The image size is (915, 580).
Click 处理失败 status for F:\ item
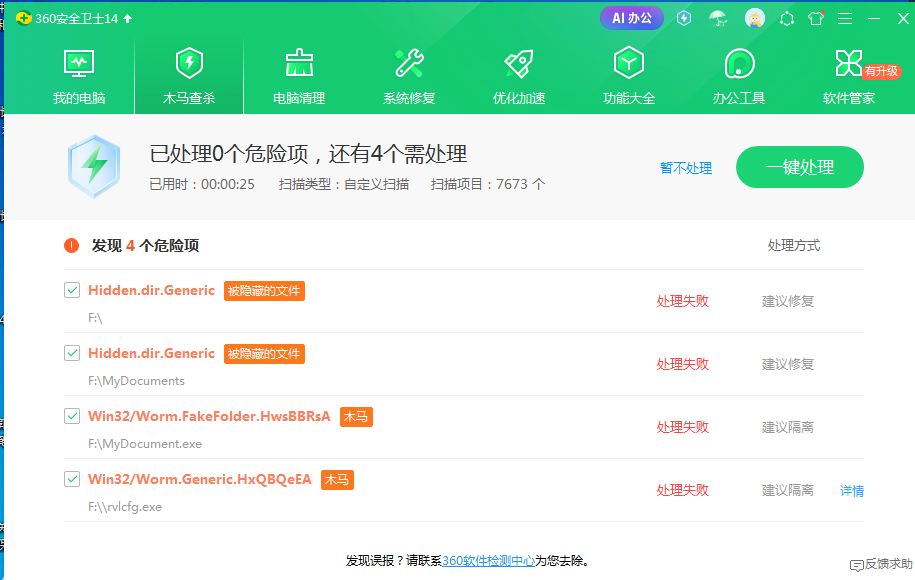[x=682, y=301]
